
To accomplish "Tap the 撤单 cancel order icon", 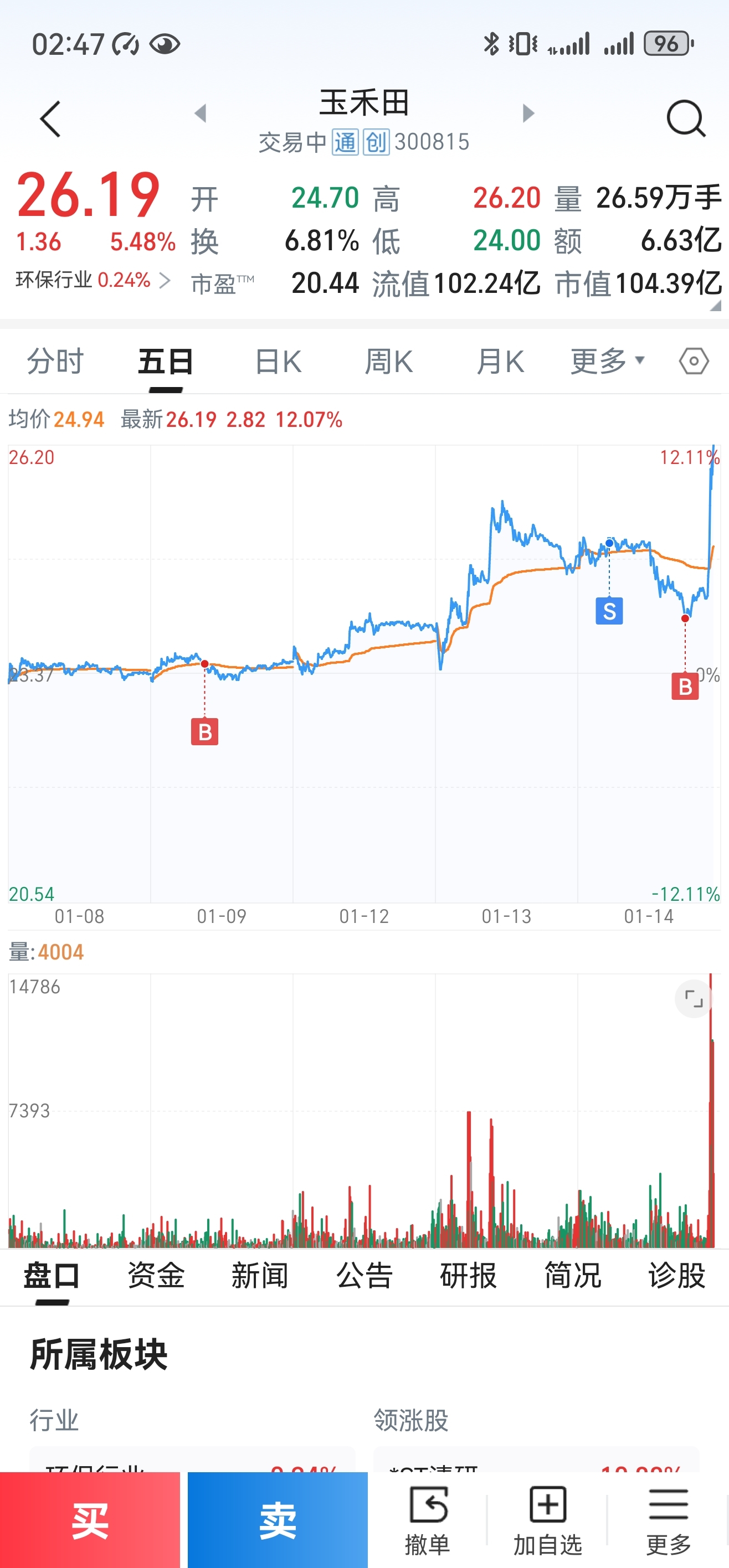I will pyautogui.click(x=428, y=1518).
